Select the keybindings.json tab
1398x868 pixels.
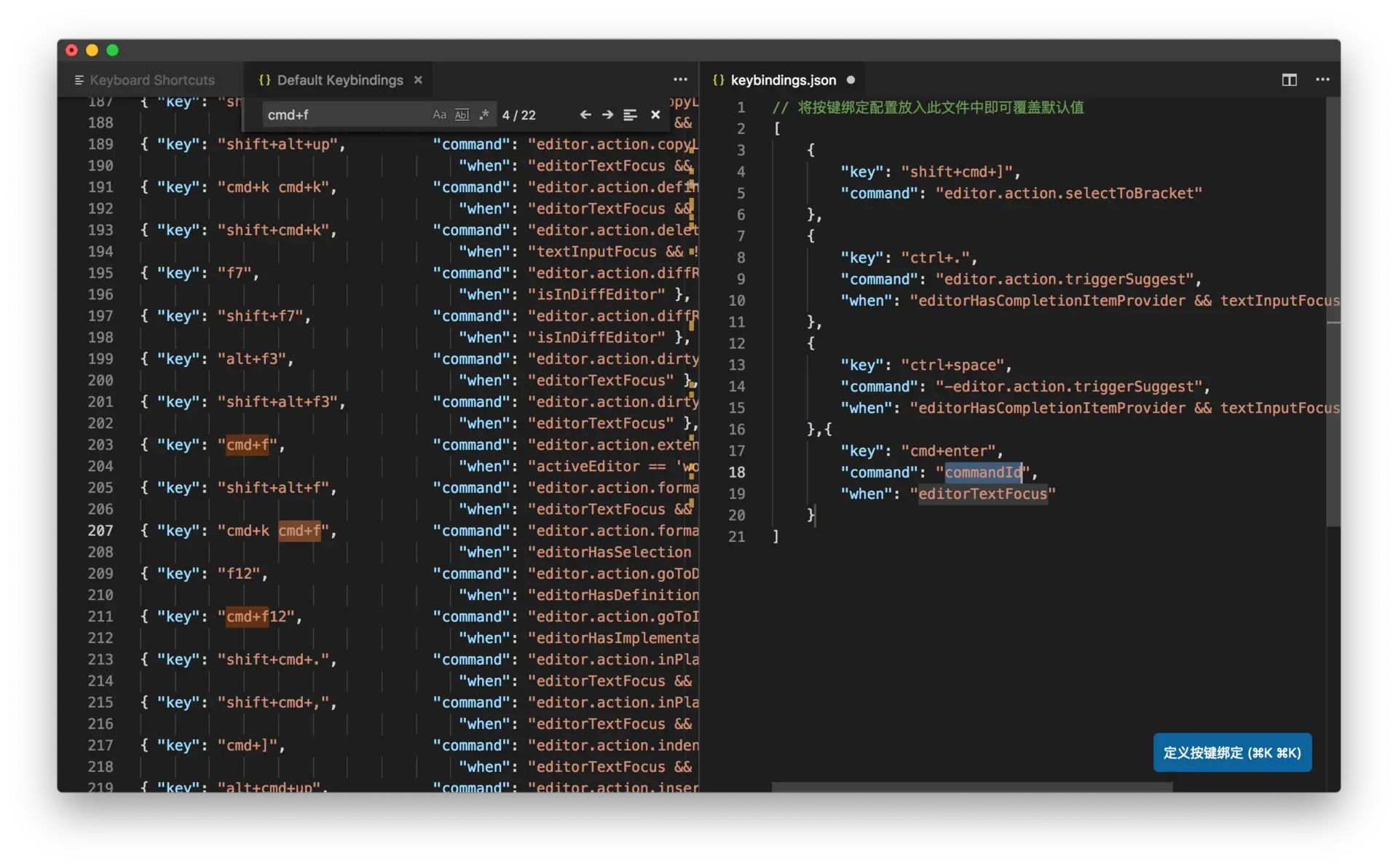(782, 80)
